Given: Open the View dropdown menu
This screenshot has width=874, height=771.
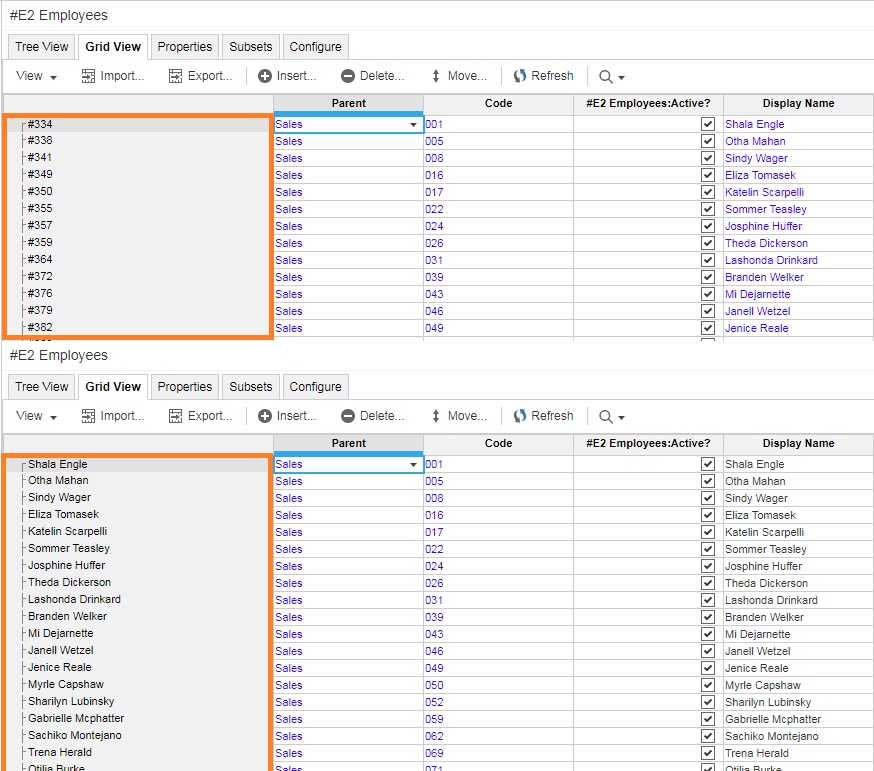Looking at the screenshot, I should coord(35,76).
